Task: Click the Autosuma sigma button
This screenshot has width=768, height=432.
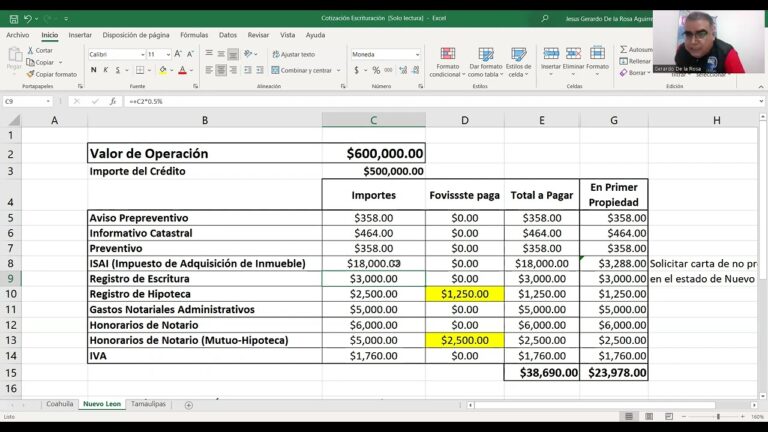Action: (636, 49)
